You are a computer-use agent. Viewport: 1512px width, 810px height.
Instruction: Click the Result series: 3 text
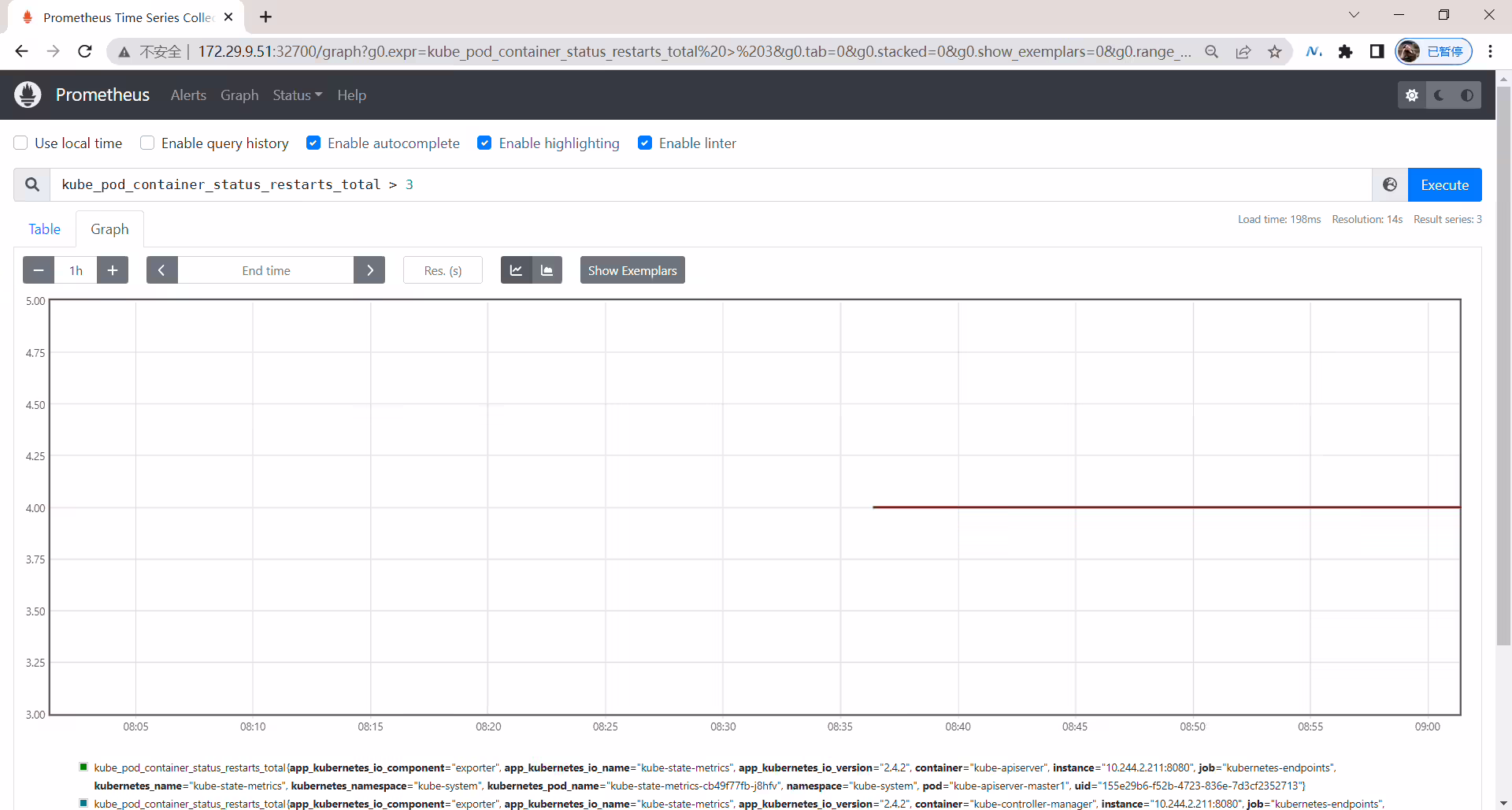tap(1447, 219)
